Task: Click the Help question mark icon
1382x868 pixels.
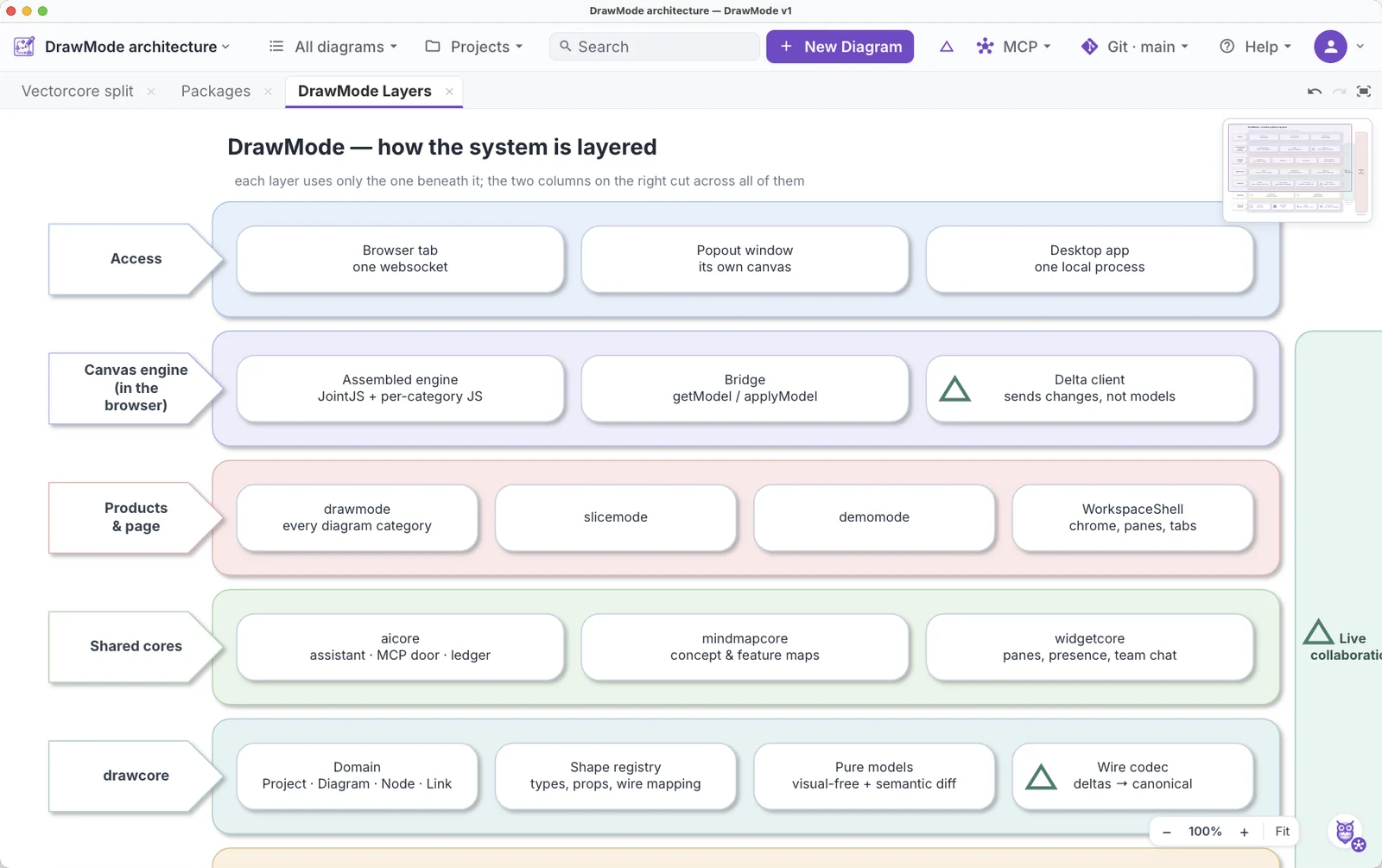Action: point(1227,47)
